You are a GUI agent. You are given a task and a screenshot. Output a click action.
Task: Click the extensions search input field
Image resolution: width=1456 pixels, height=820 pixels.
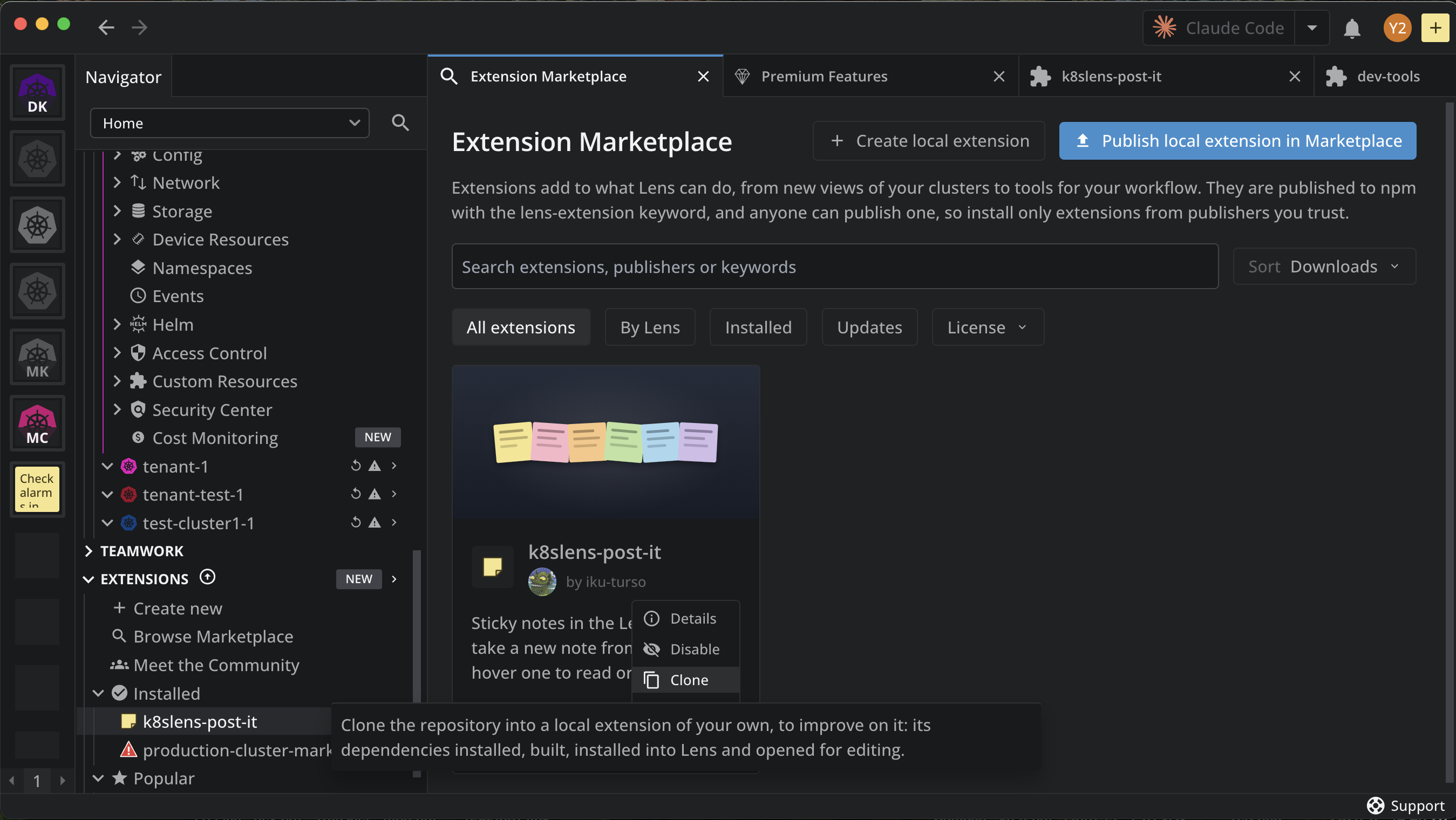pyautogui.click(x=835, y=266)
